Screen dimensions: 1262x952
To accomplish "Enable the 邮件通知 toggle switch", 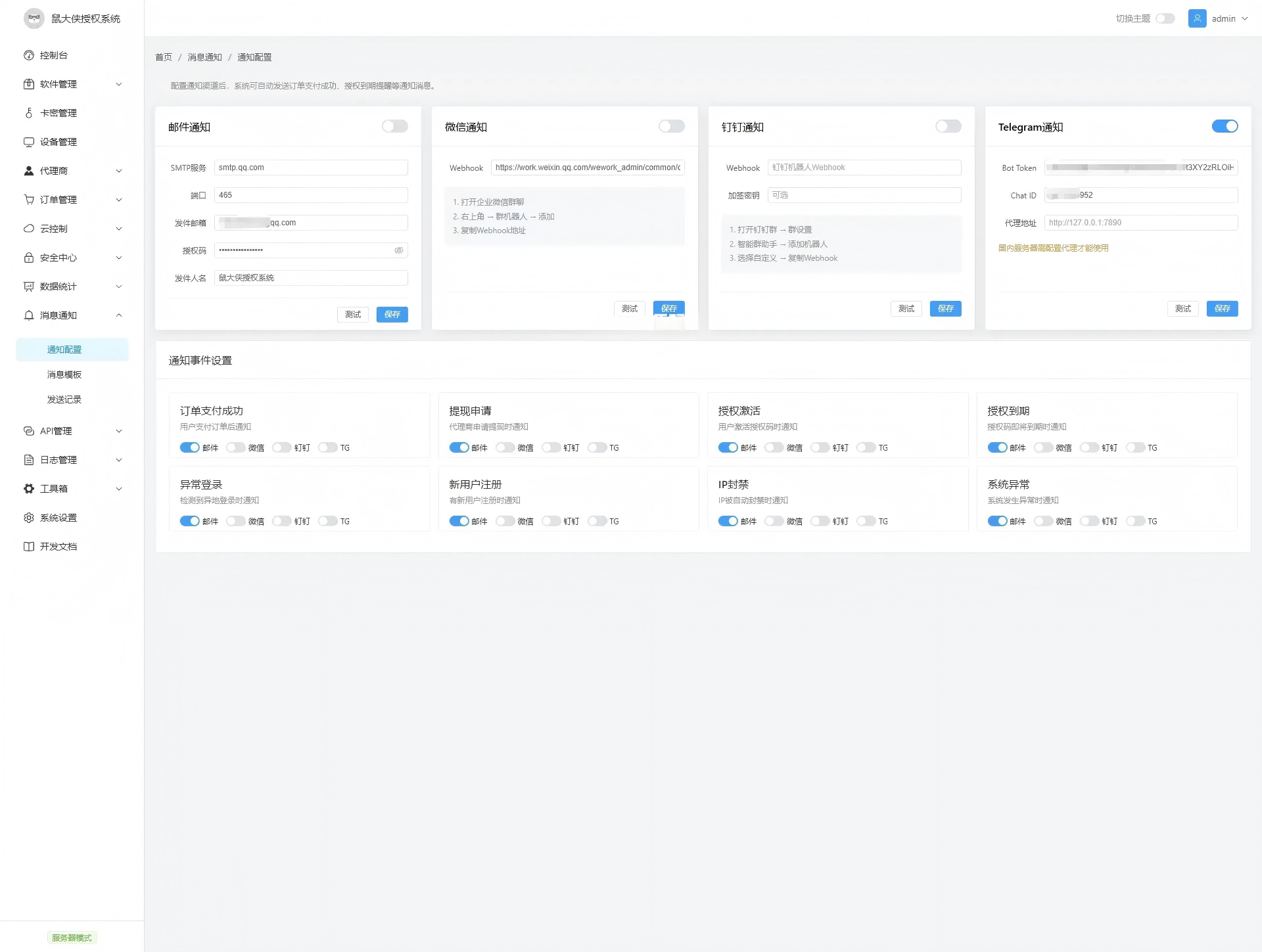I will pyautogui.click(x=394, y=126).
